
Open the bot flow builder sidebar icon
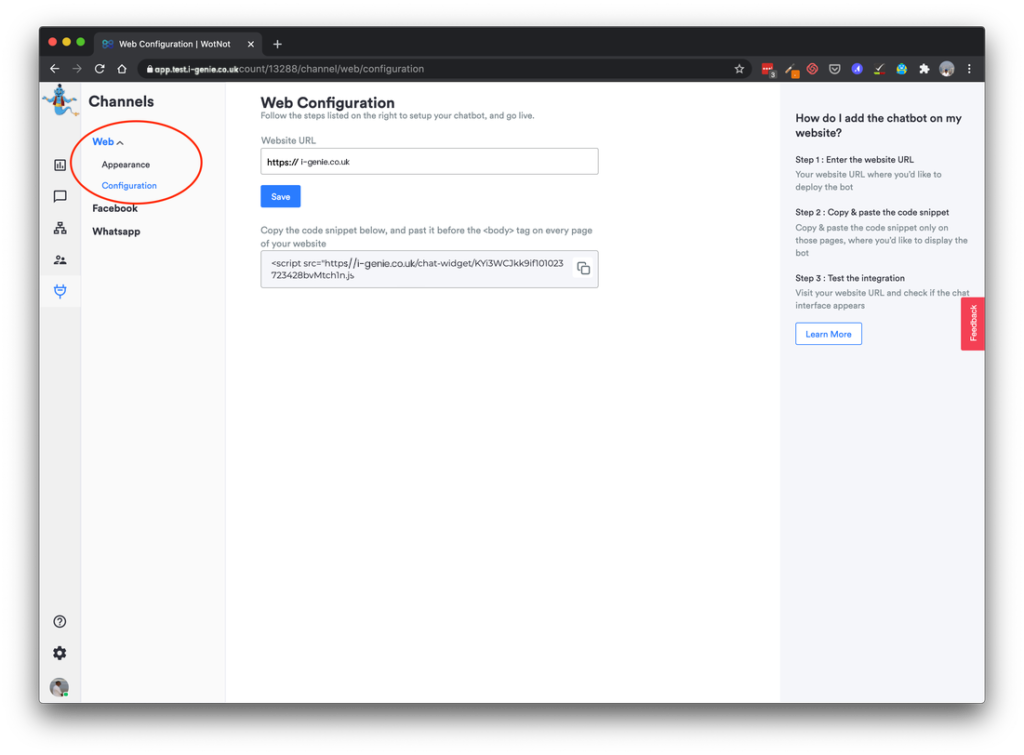(60, 228)
